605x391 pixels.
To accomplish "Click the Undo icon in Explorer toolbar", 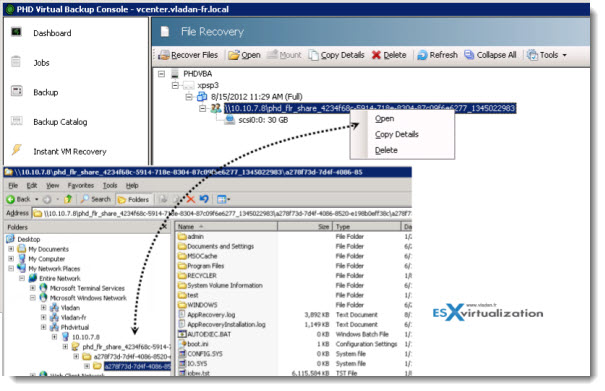I will (x=204, y=200).
